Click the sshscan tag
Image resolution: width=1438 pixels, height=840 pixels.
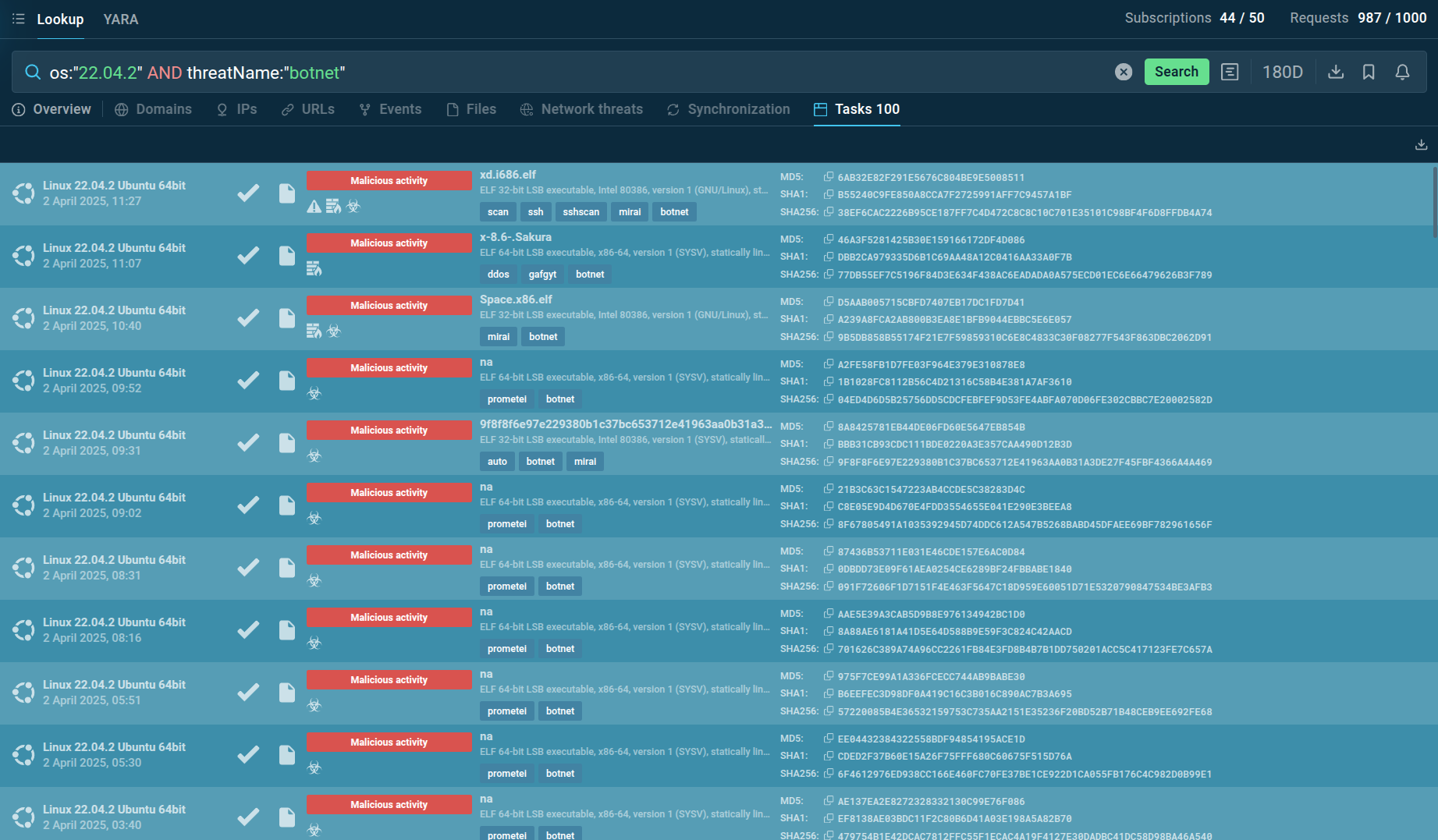coord(581,212)
